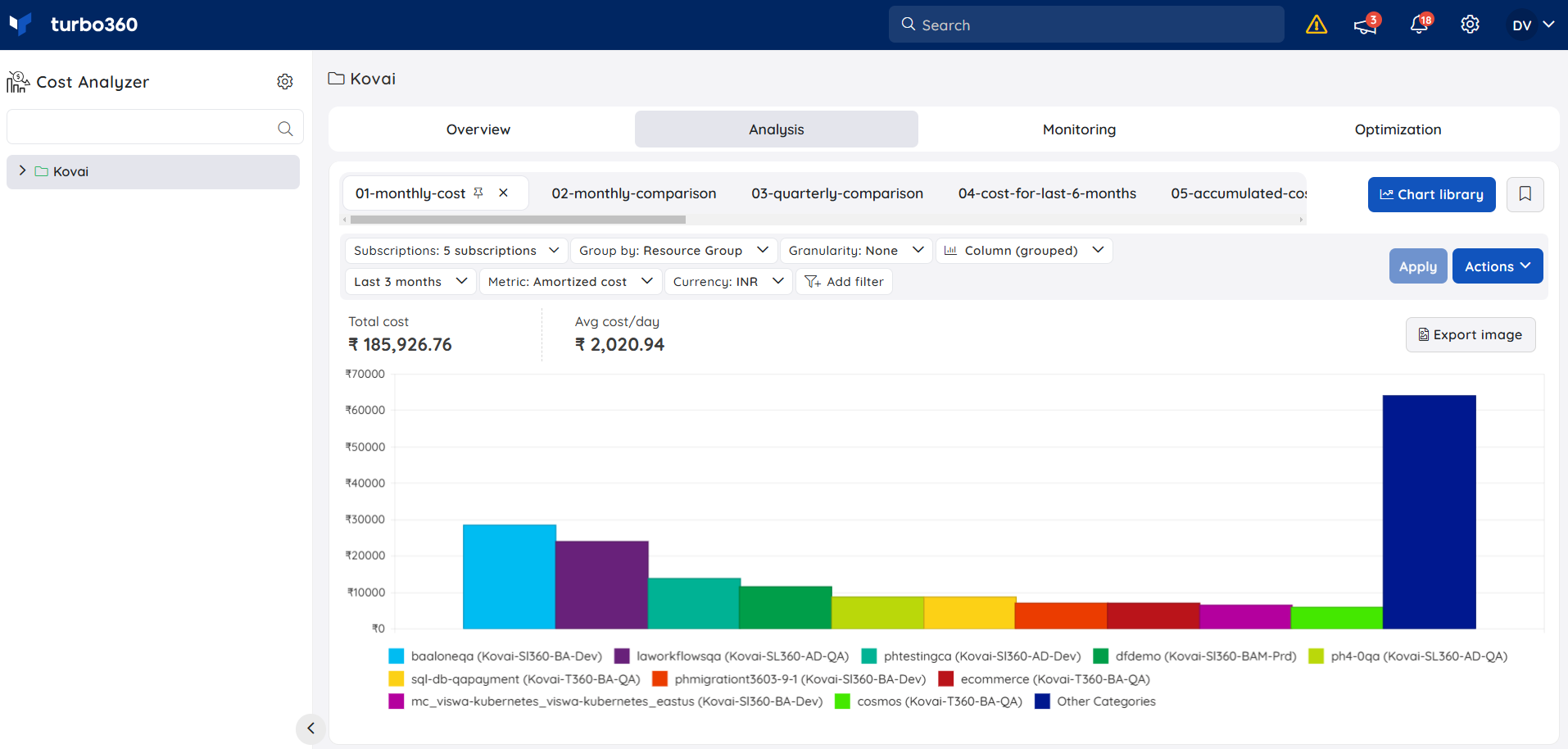Expand the Kovai tree node
The width and height of the screenshot is (1568, 749).
22,170
